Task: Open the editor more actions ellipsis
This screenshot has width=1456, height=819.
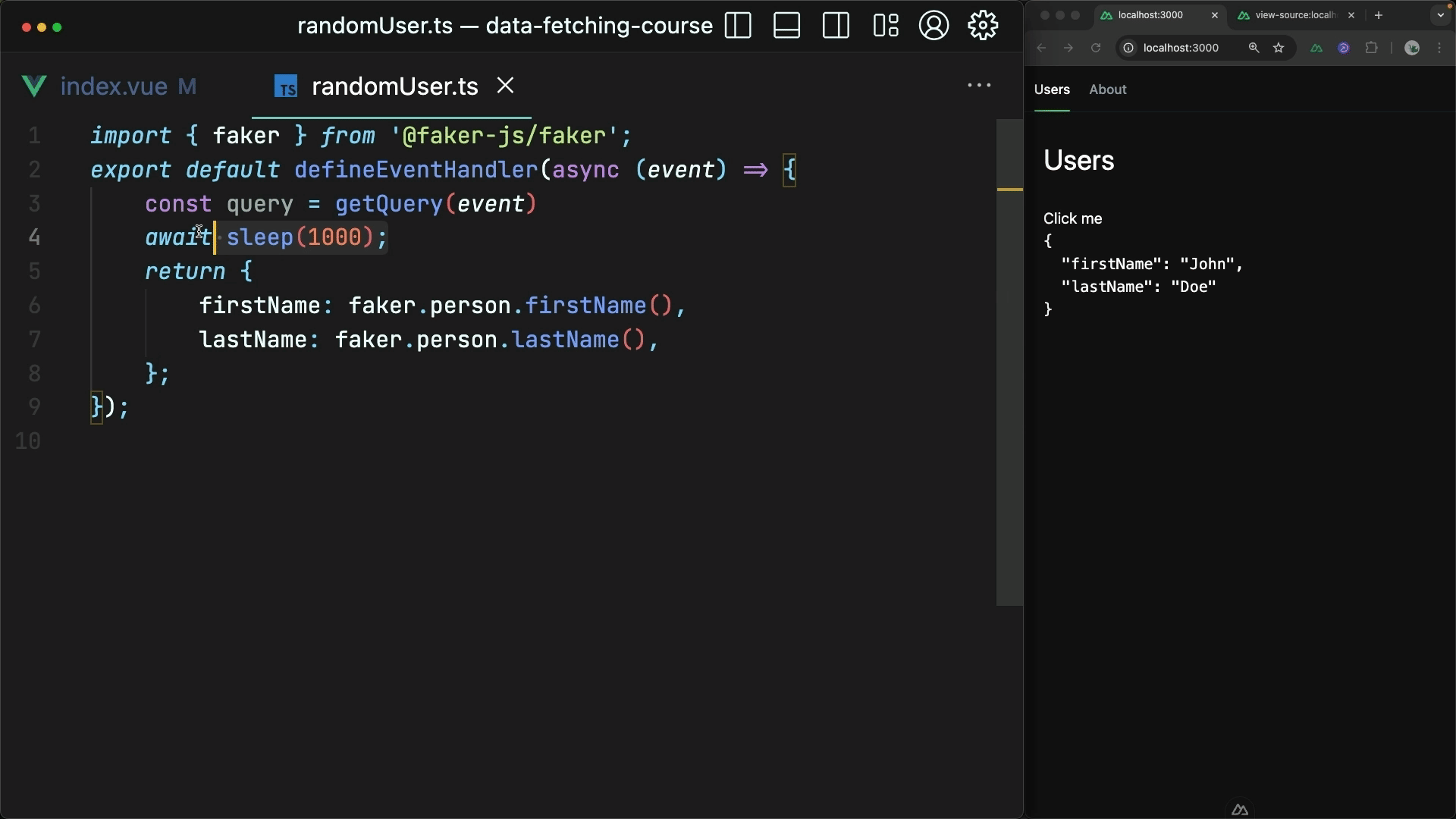Action: [x=979, y=86]
